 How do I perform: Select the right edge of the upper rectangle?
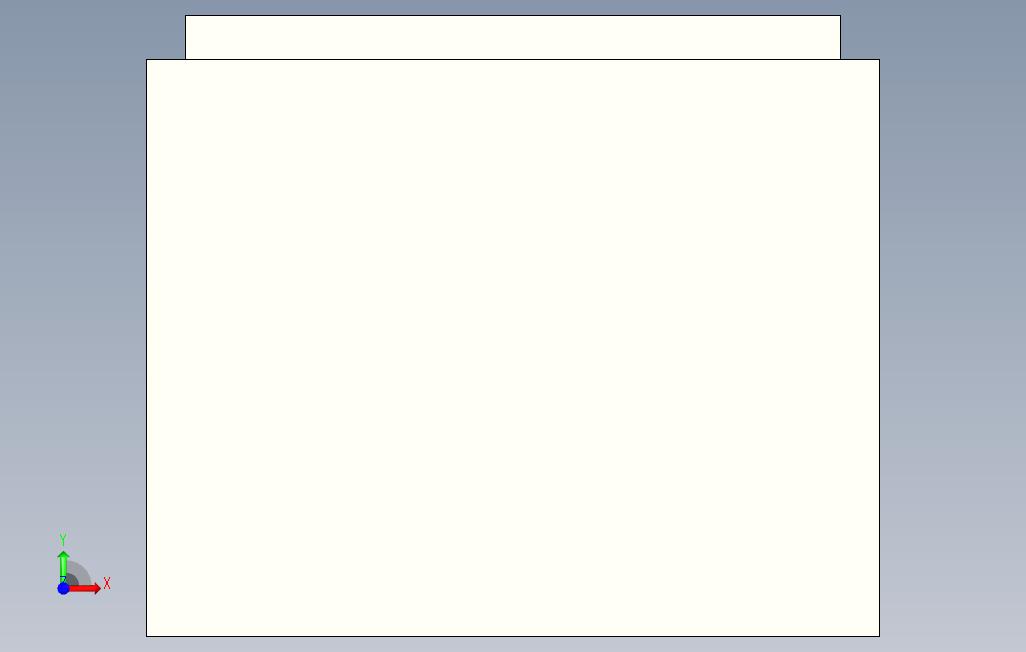841,37
